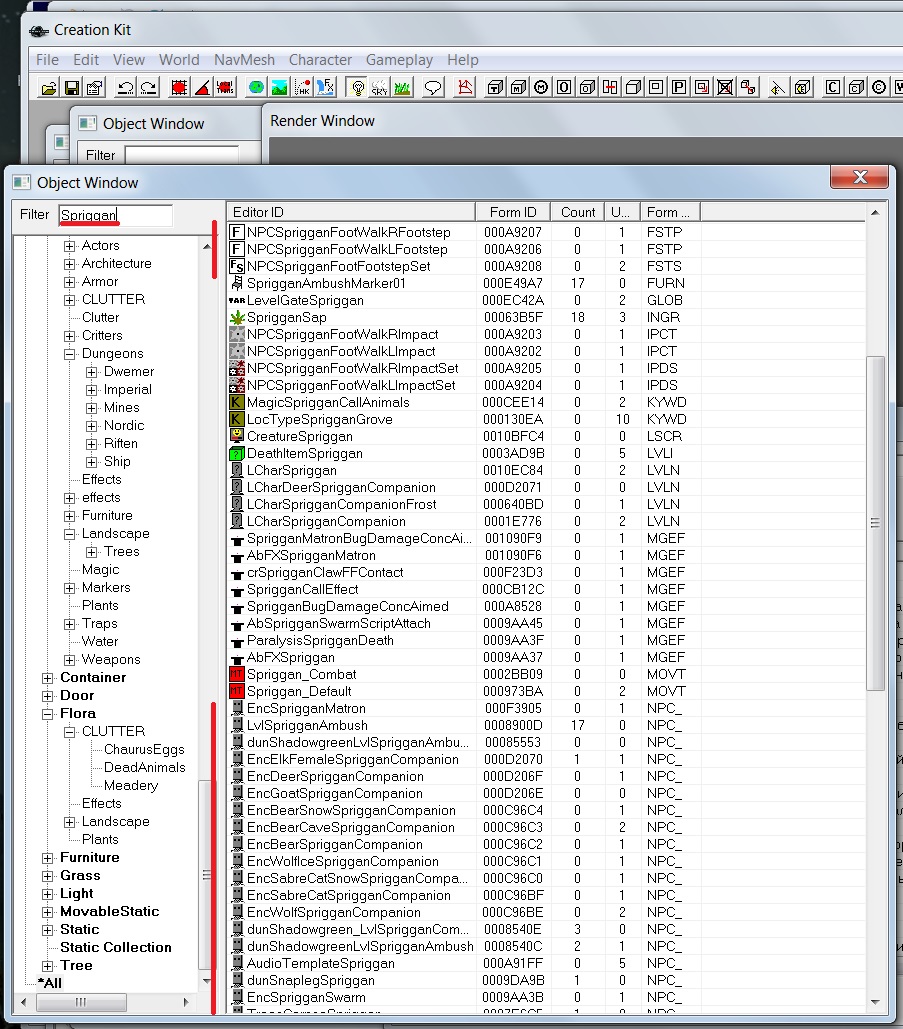This screenshot has height=1029, width=903.
Task: Sort the list by Editor ID column
Action: [x=351, y=212]
